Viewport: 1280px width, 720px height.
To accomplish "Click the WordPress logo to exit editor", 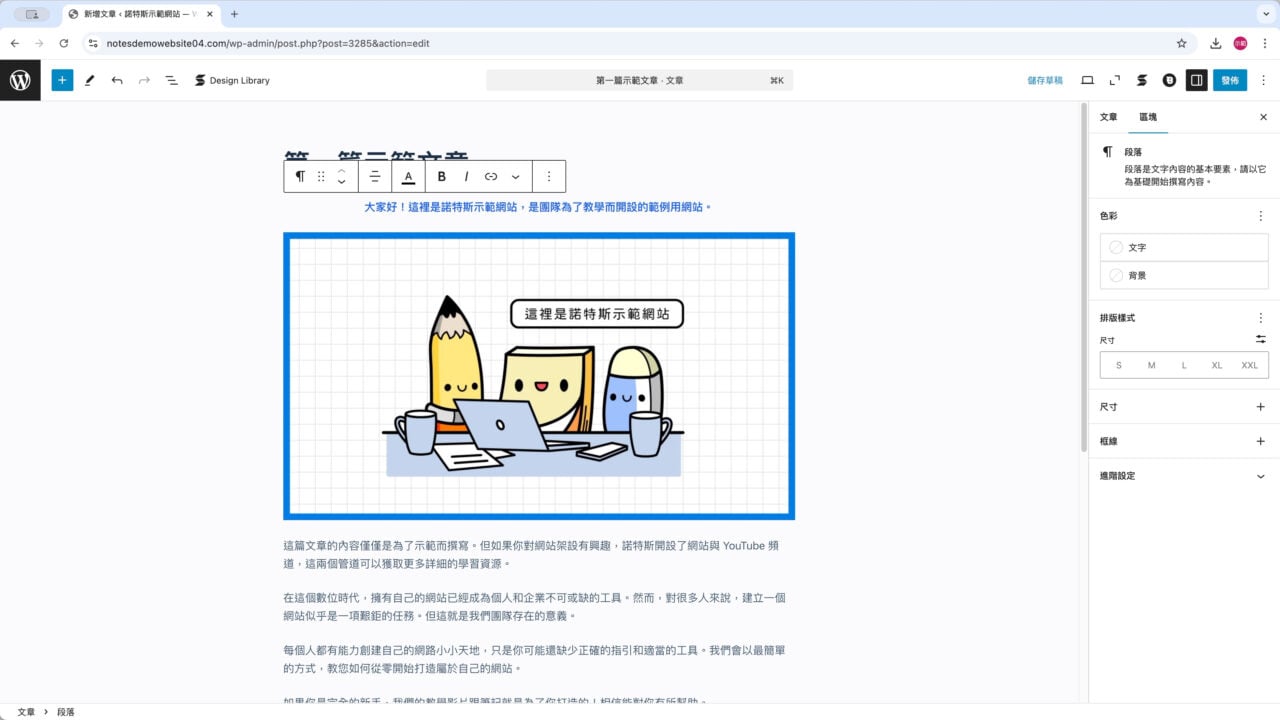I will [x=20, y=80].
